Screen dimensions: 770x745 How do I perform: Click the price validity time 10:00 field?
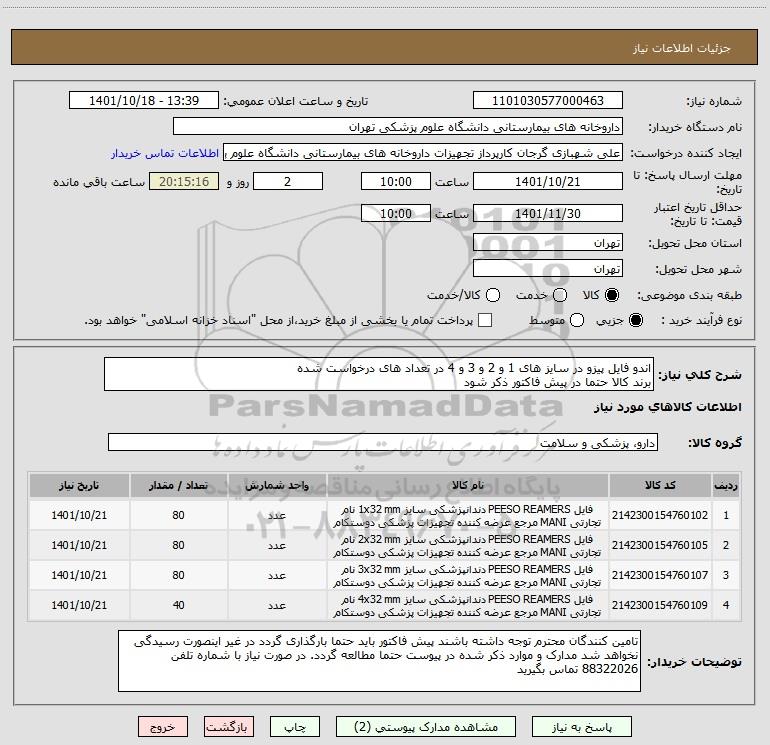(396, 214)
